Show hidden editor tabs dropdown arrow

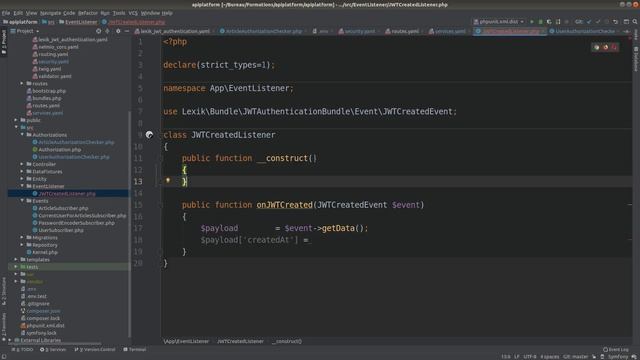click(626, 31)
